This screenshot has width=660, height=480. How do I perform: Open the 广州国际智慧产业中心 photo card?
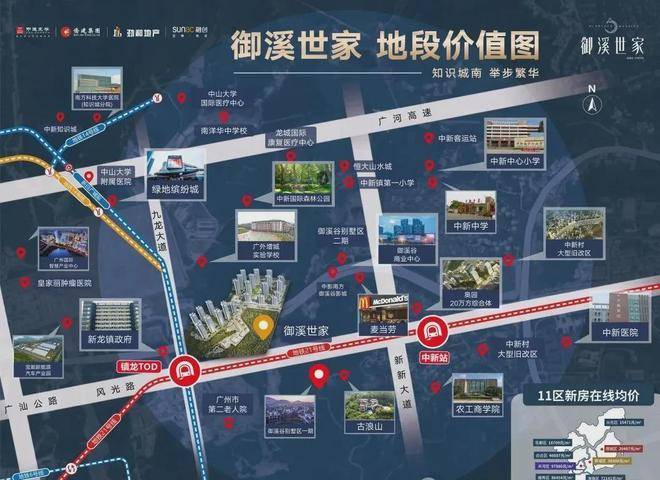coord(64,249)
